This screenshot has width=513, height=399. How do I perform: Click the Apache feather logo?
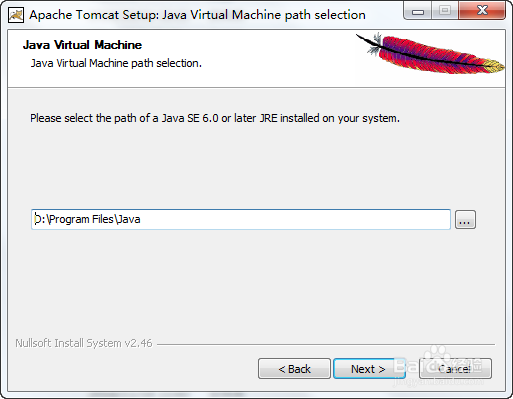430,53
